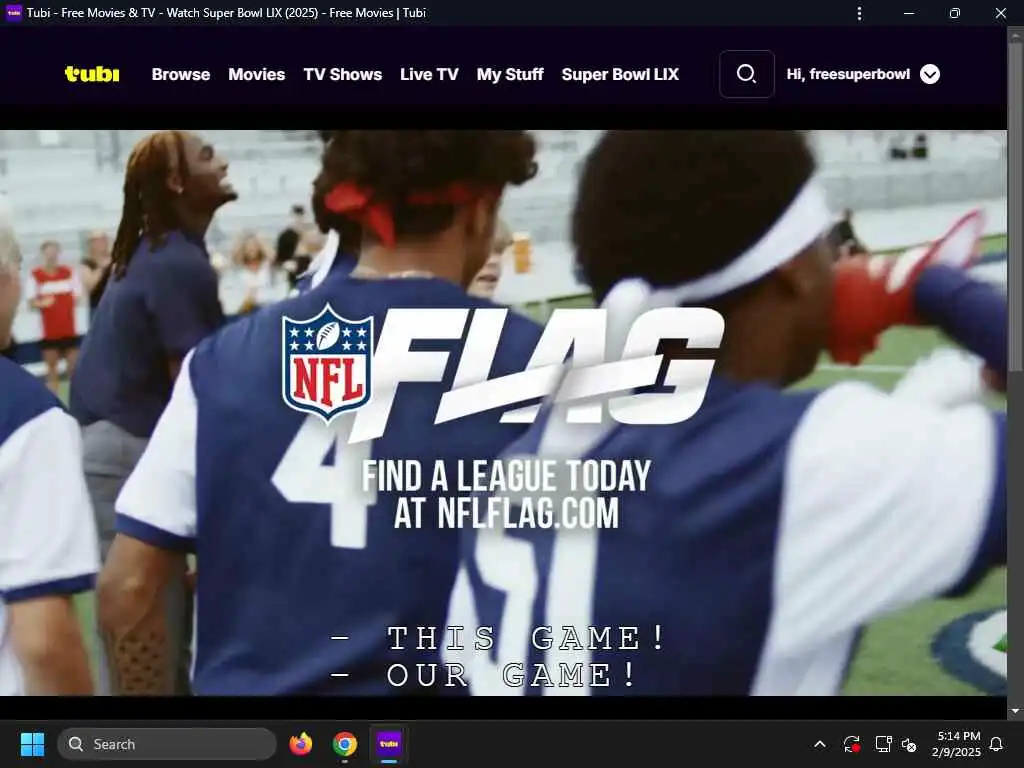Restore down the Tubi window

point(955,13)
